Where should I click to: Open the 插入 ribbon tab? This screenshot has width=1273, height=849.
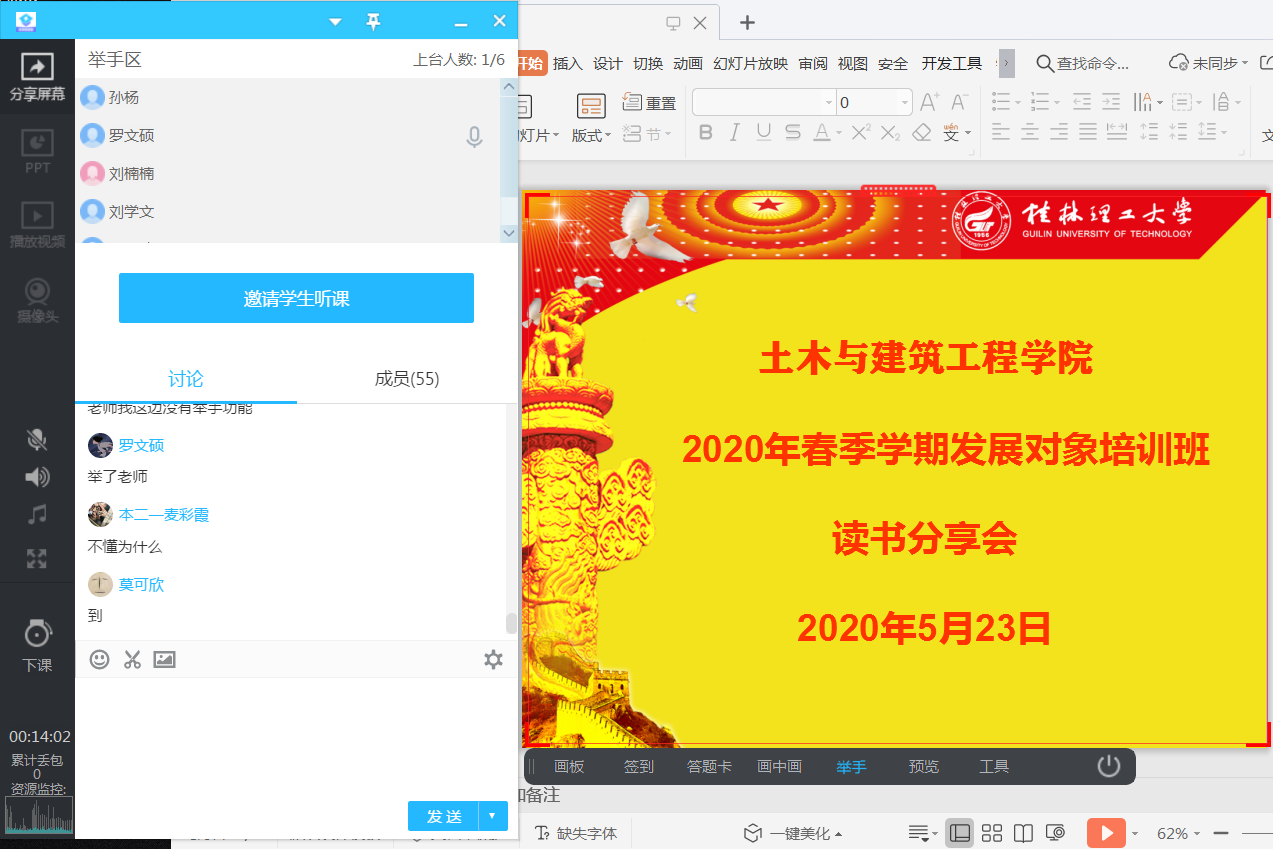567,63
